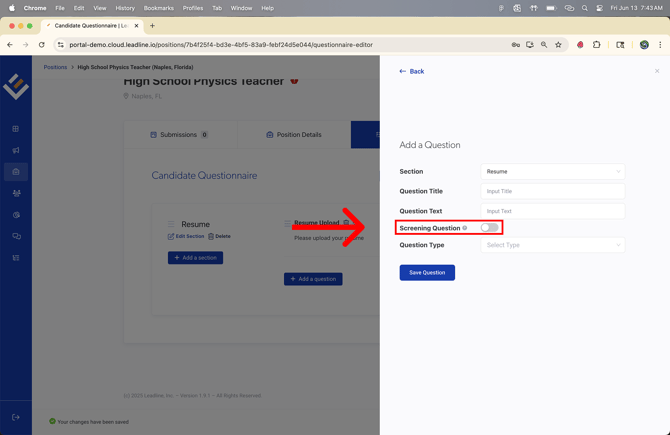
Task: Open the dashboard grid icon in sidebar
Action: tap(16, 129)
